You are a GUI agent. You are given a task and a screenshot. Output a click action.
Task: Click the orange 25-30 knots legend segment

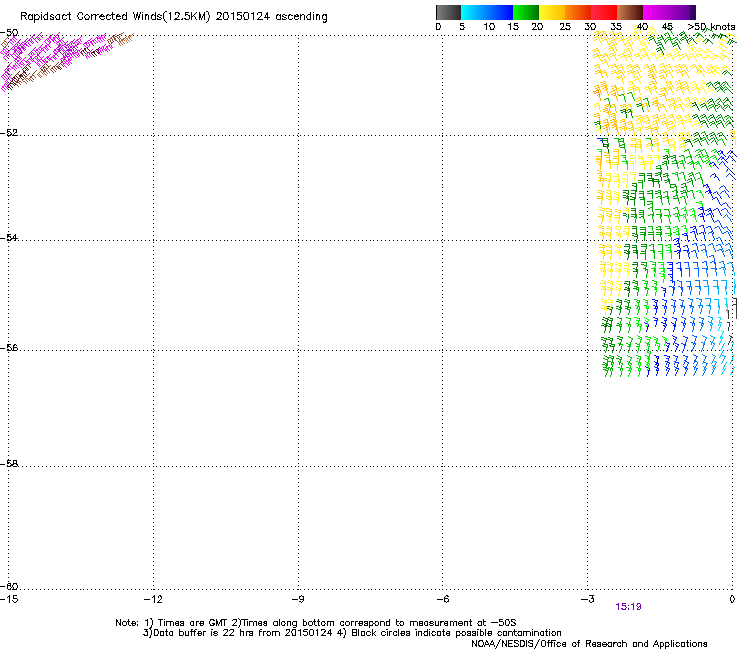click(x=578, y=12)
